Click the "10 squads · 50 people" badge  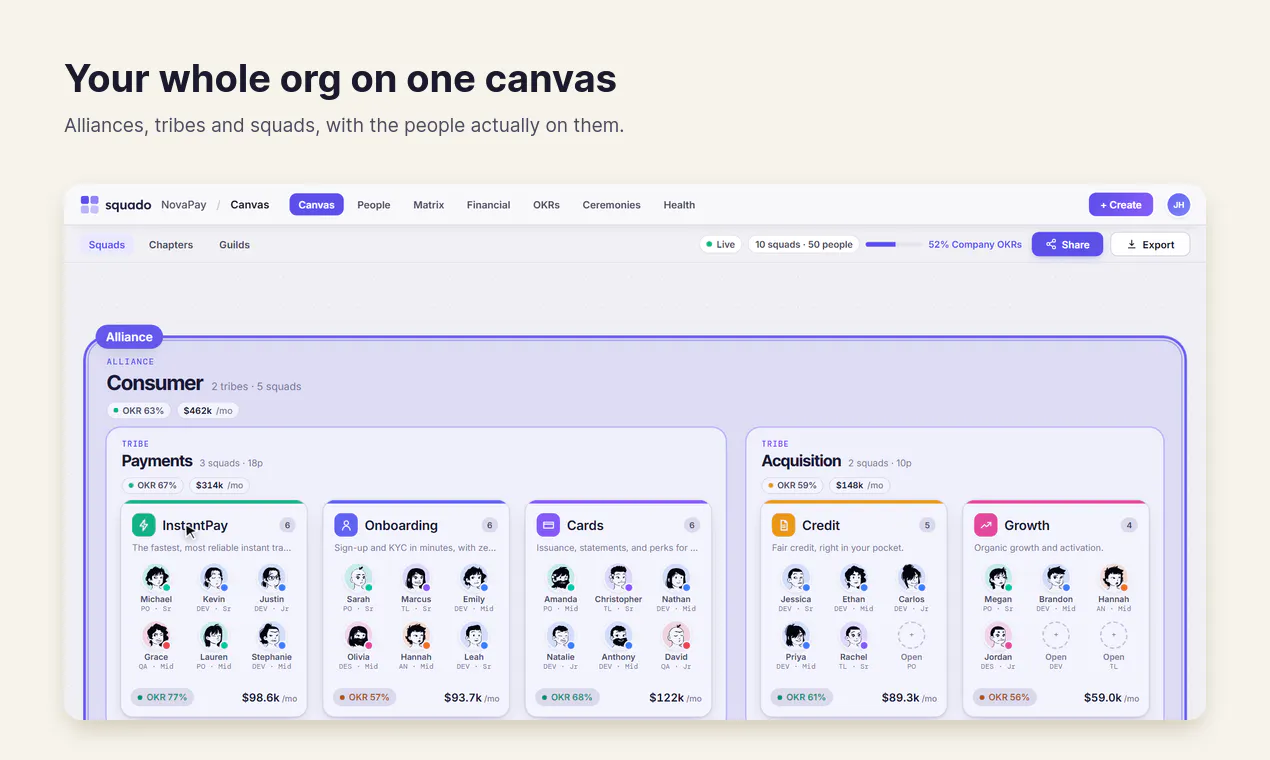pos(804,244)
